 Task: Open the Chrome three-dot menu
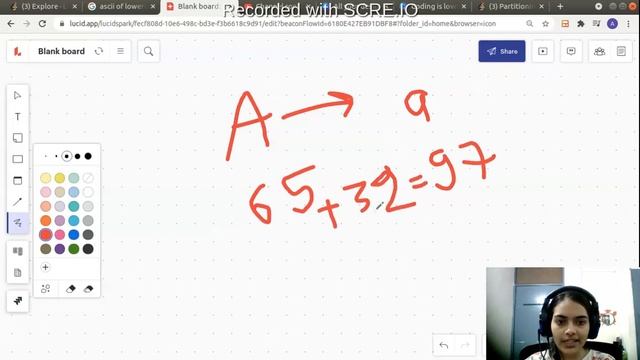coord(628,24)
